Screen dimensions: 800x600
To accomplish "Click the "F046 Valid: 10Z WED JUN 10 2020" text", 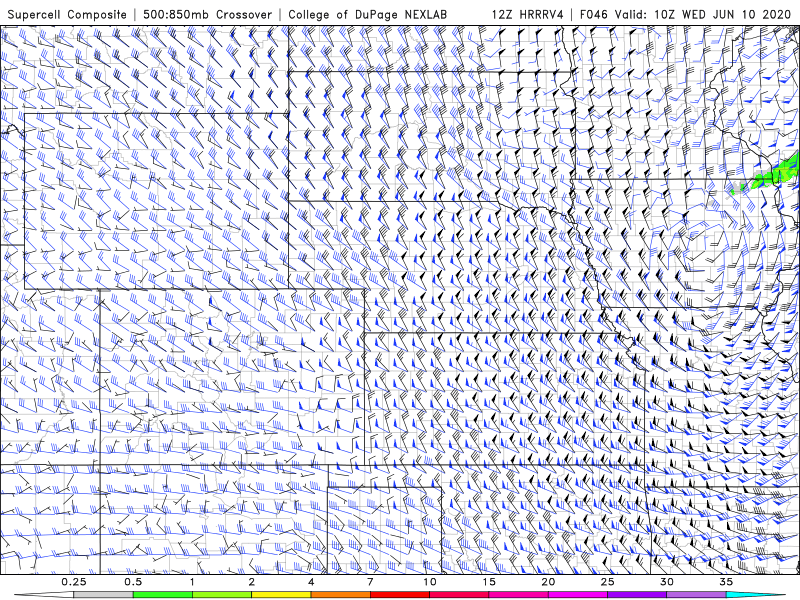I will tap(685, 14).
